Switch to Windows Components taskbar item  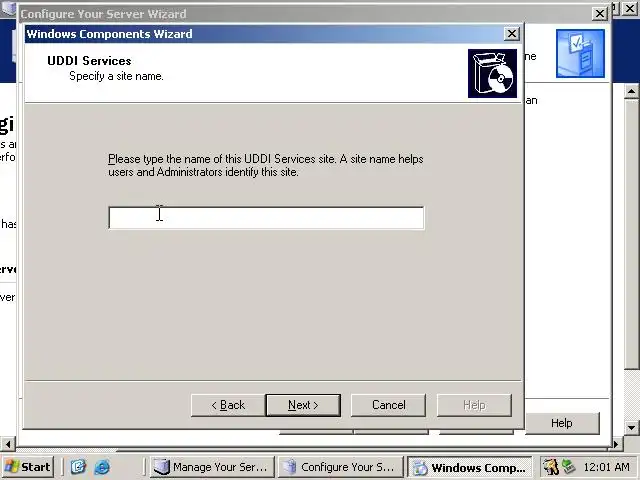[x=470, y=467]
